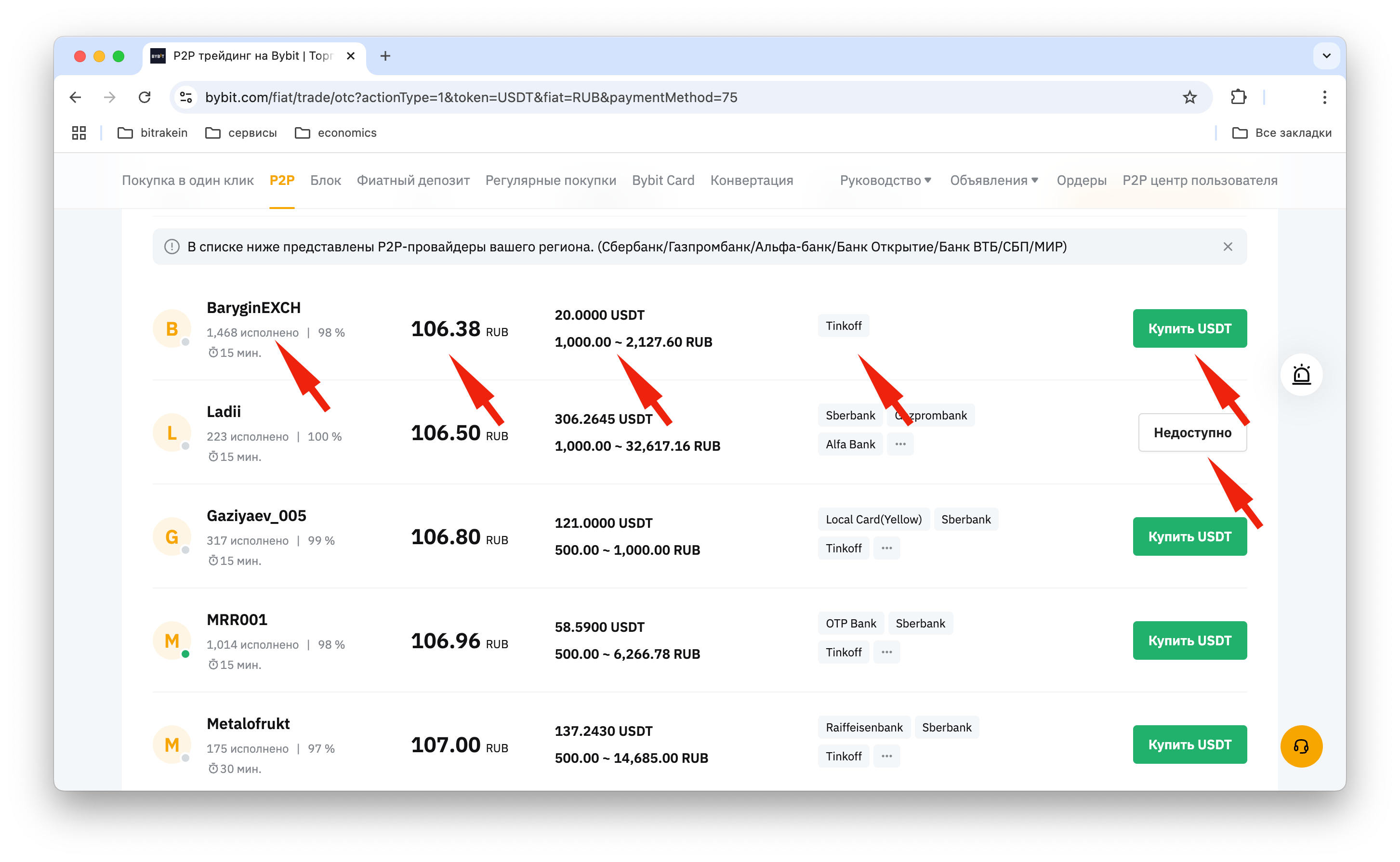The image size is (1400, 862).
Task: Expand the Объявления dropdown
Action: pyautogui.click(x=993, y=181)
